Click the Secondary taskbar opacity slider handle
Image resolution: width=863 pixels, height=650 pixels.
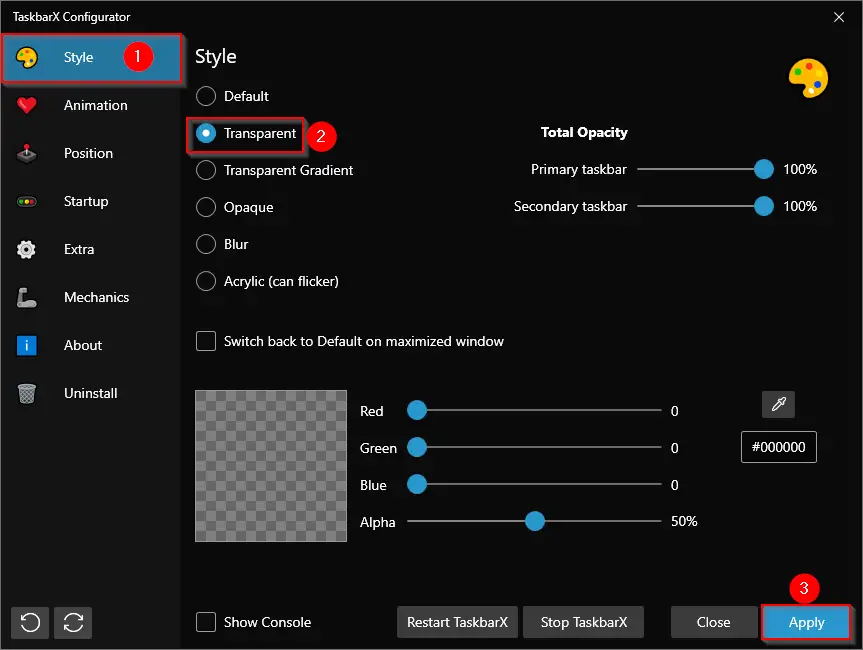[x=764, y=206]
